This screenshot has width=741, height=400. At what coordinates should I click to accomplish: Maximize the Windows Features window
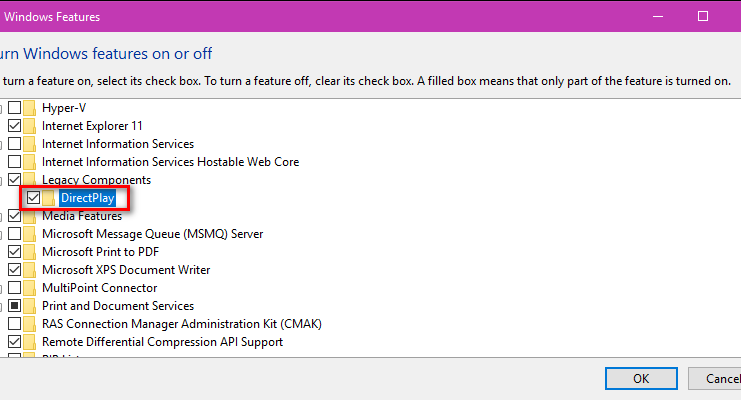coord(703,17)
